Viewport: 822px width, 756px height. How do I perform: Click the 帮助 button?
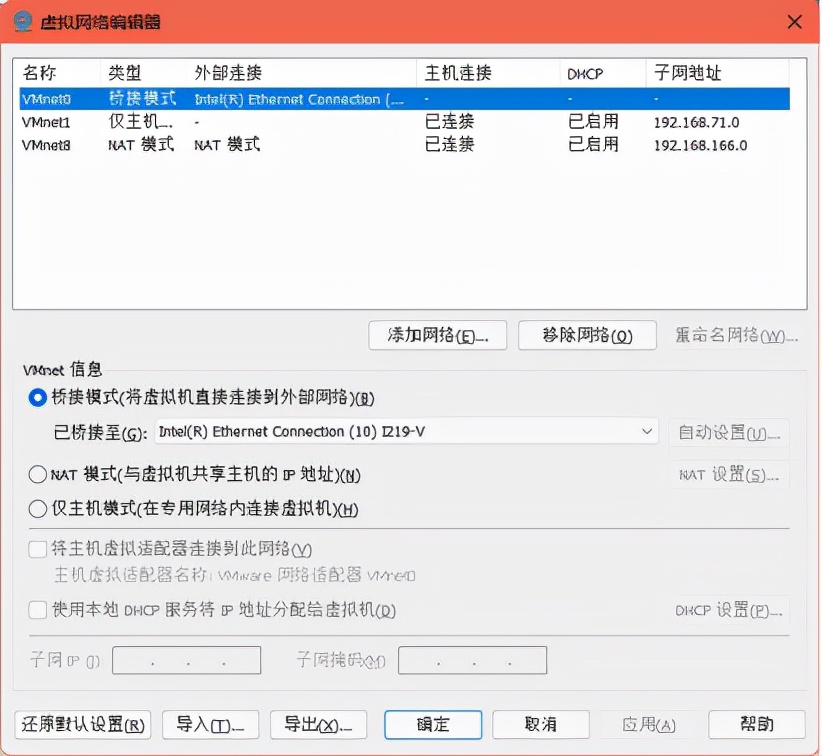point(757,724)
